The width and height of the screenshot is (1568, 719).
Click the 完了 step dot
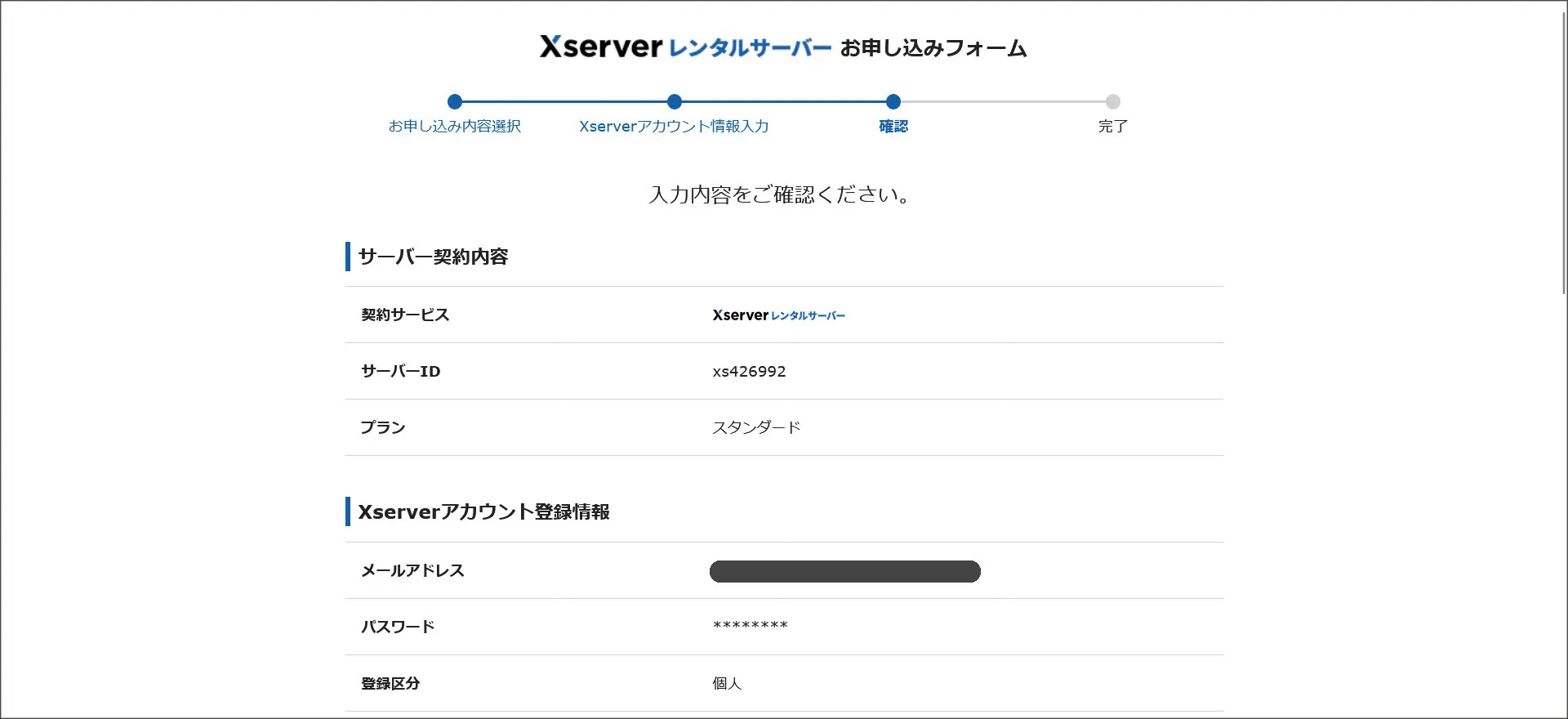(1113, 101)
